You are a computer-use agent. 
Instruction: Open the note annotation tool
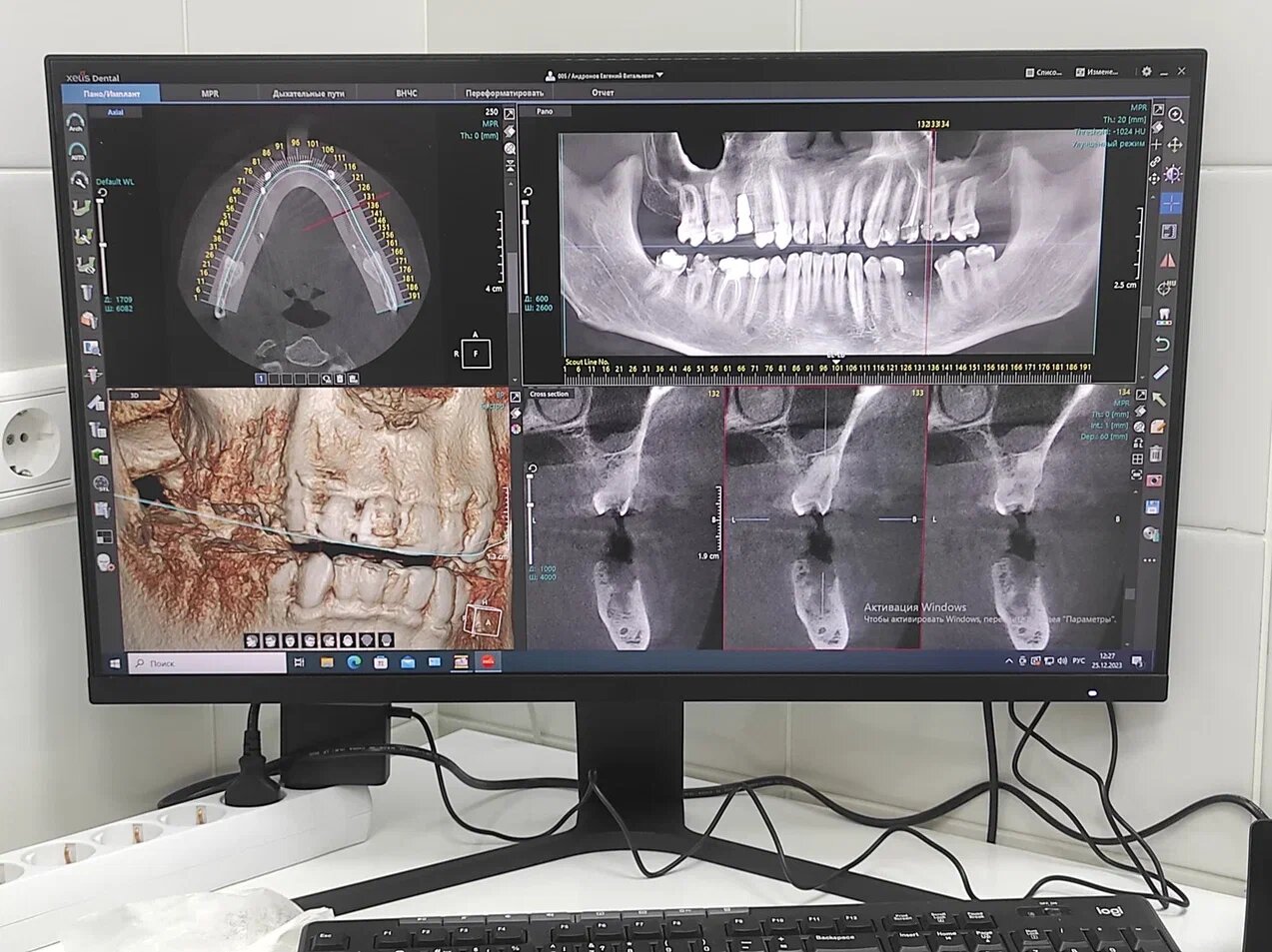(x=1157, y=427)
